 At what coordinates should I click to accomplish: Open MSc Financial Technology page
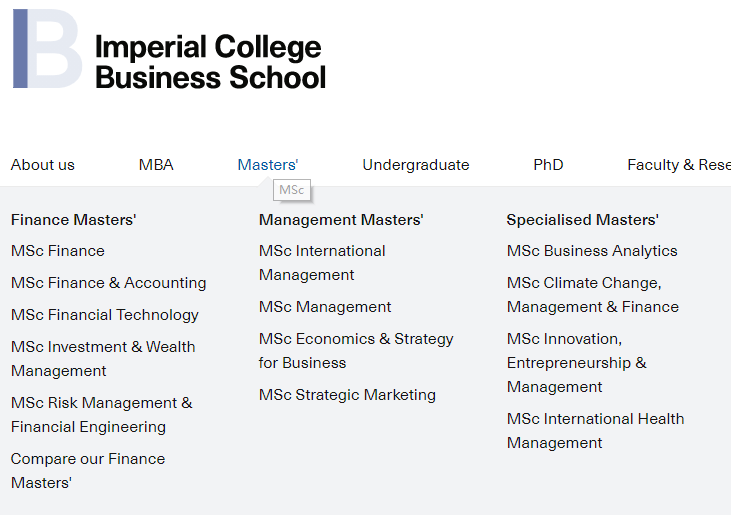pyautogui.click(x=105, y=315)
